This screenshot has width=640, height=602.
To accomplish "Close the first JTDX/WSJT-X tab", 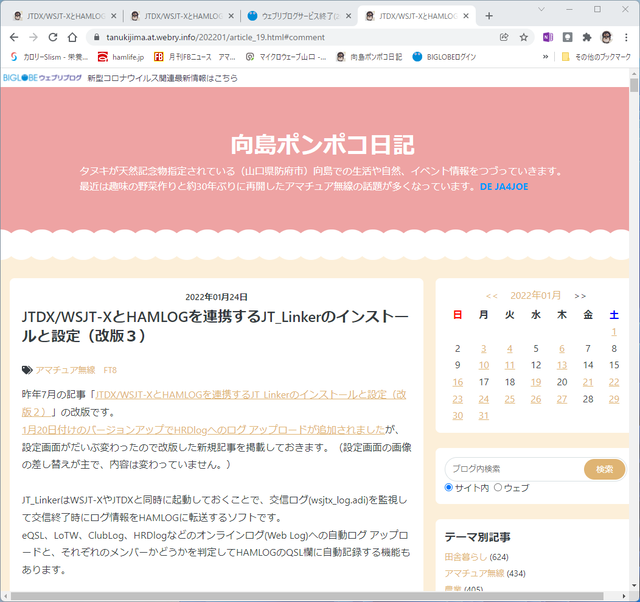I will tap(113, 16).
